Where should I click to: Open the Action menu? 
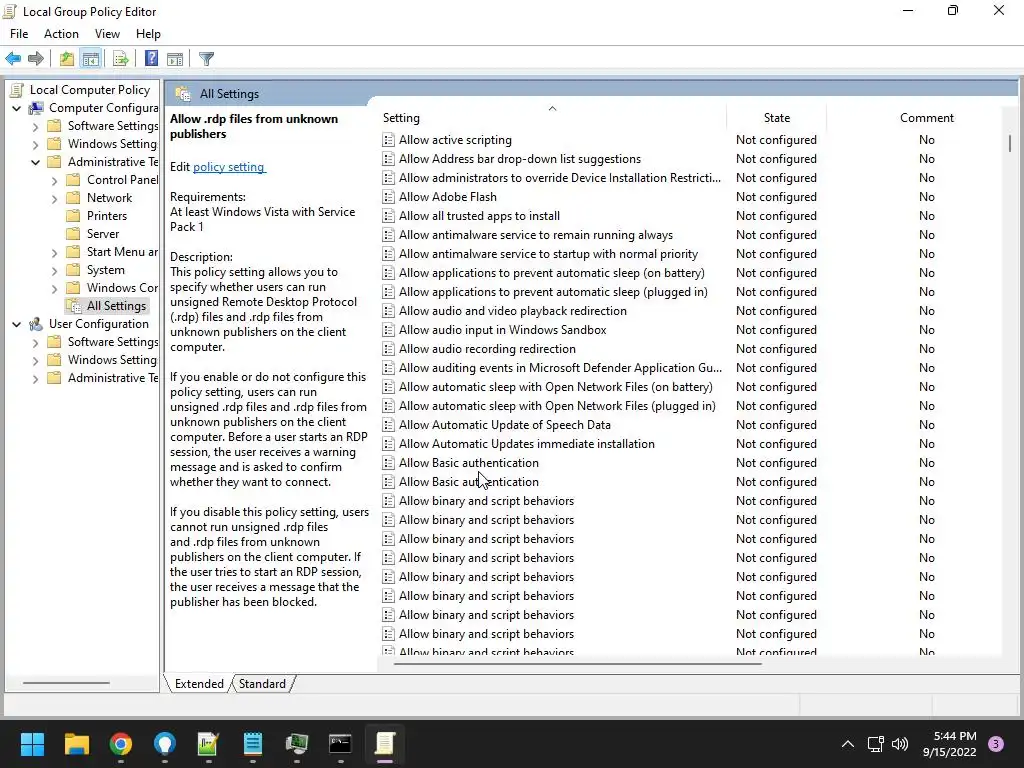pyautogui.click(x=61, y=34)
